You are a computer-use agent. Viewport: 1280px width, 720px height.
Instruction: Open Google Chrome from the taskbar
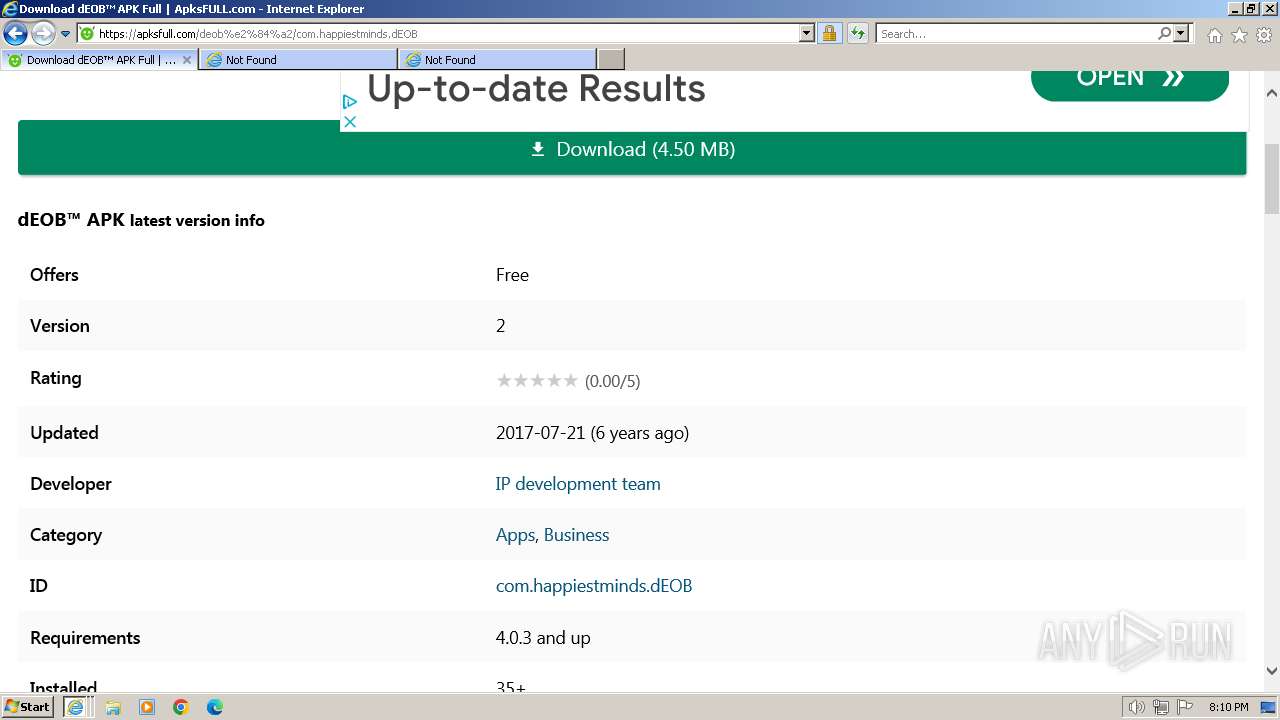181,707
